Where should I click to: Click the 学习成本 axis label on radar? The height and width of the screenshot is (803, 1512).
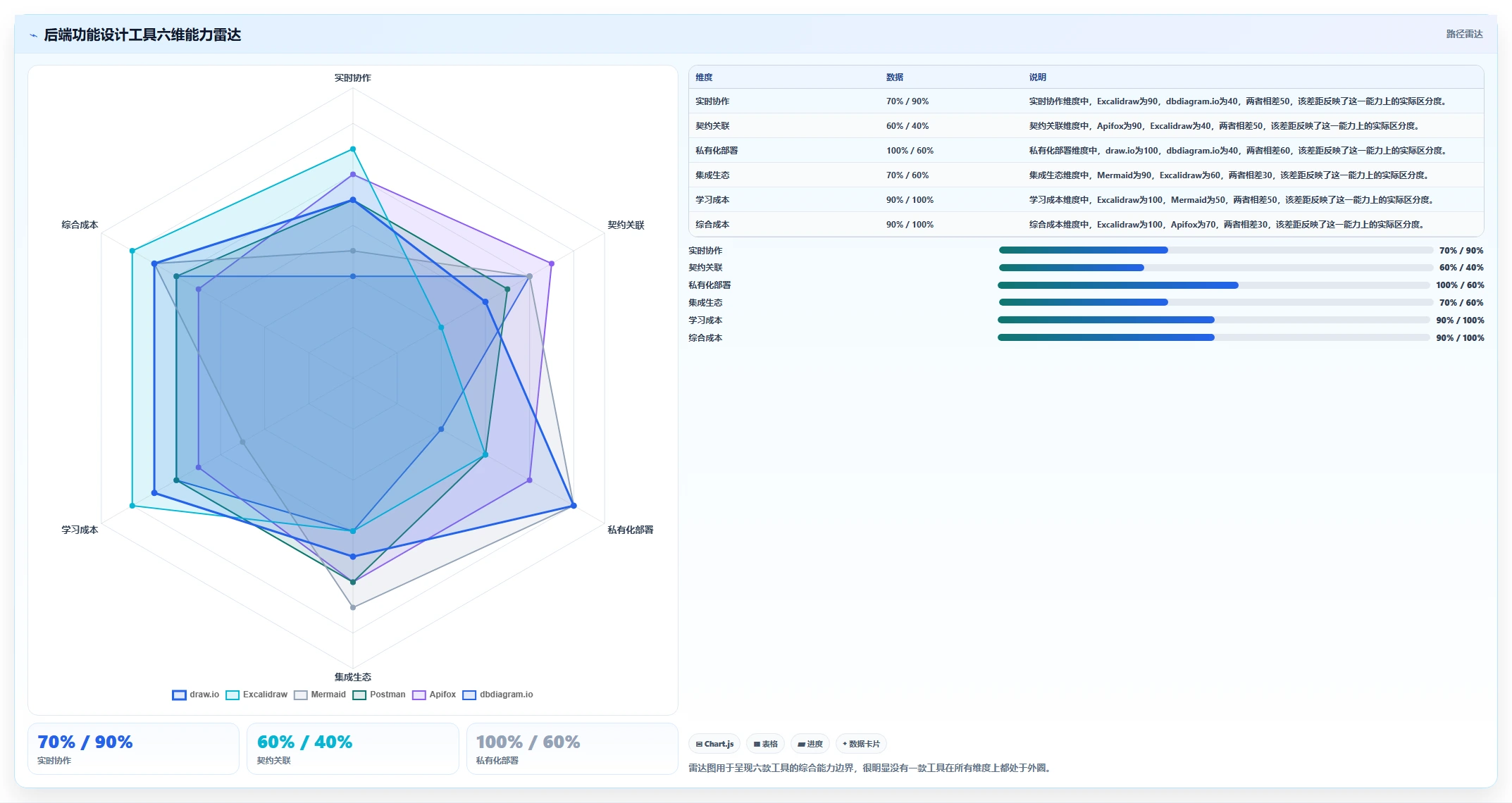(80, 530)
